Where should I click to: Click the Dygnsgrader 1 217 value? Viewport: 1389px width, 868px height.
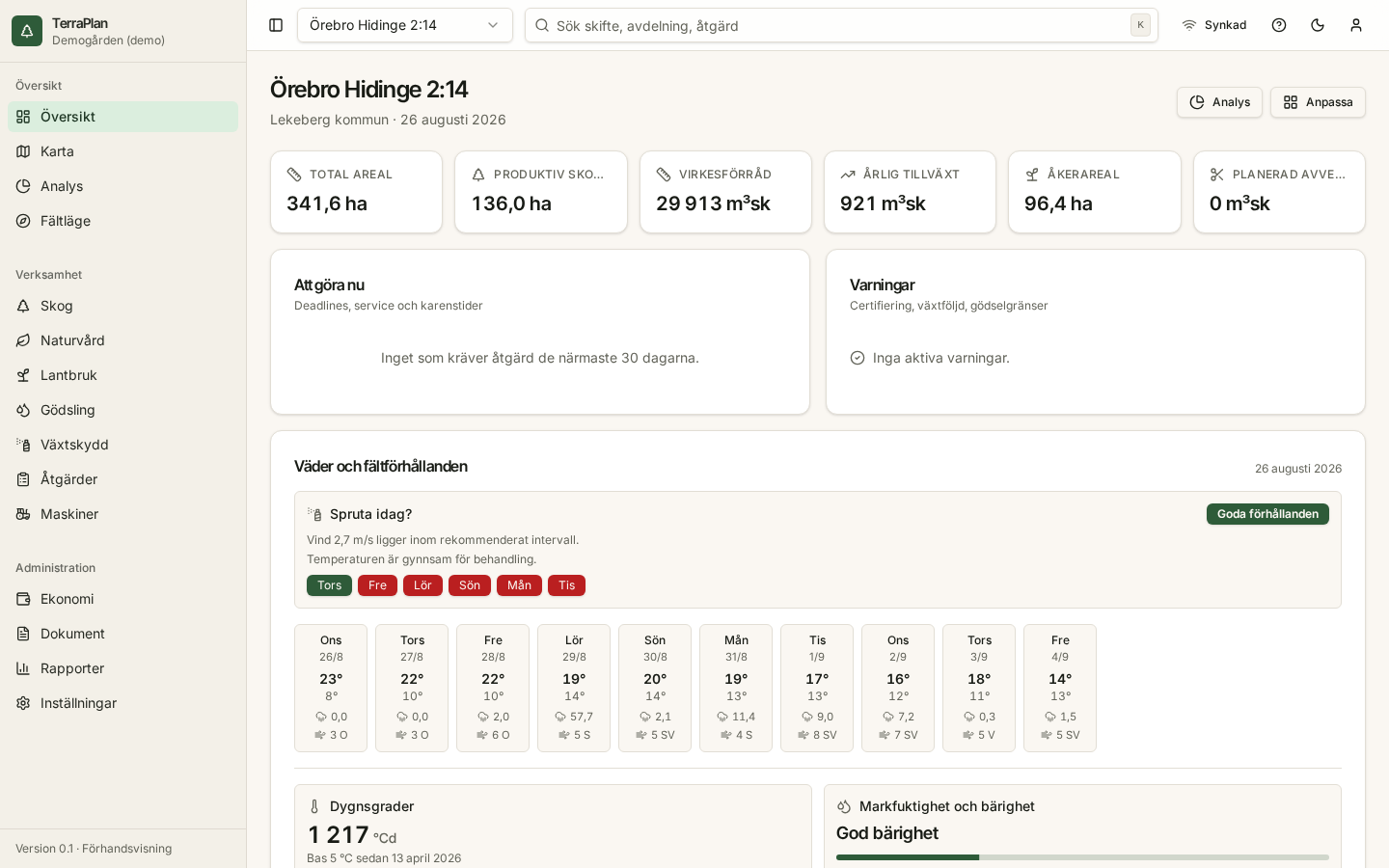click(339, 834)
